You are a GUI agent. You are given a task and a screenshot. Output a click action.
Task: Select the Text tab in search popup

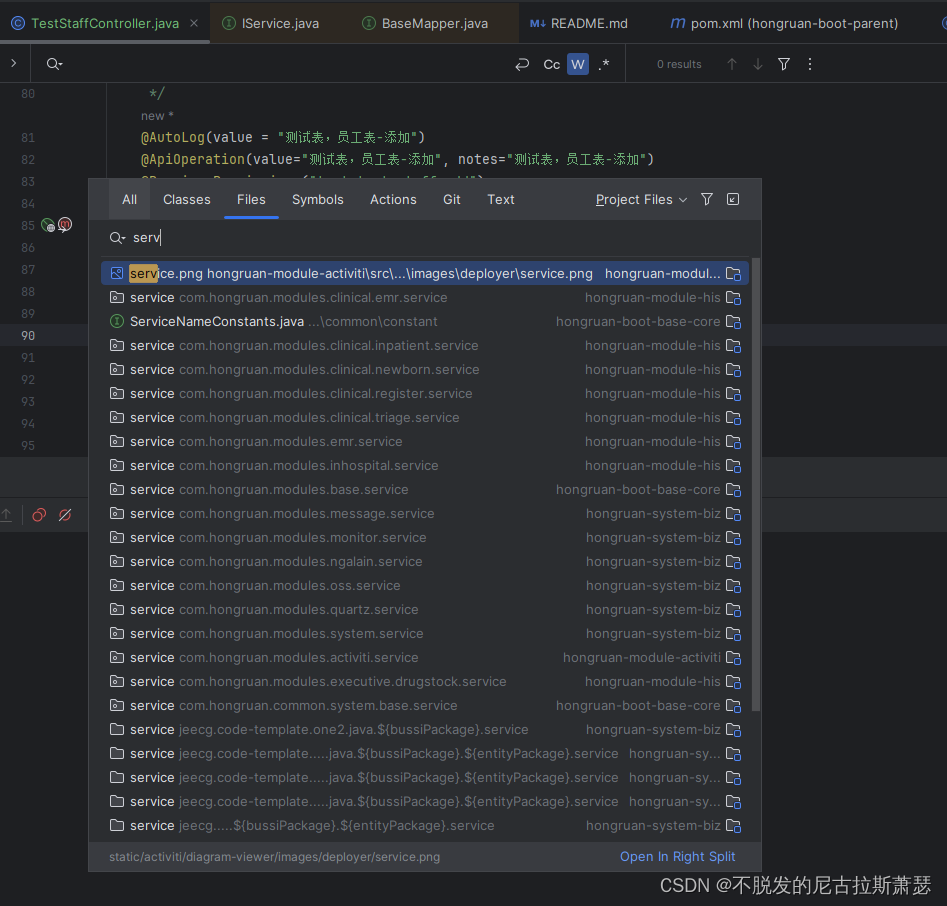point(501,199)
